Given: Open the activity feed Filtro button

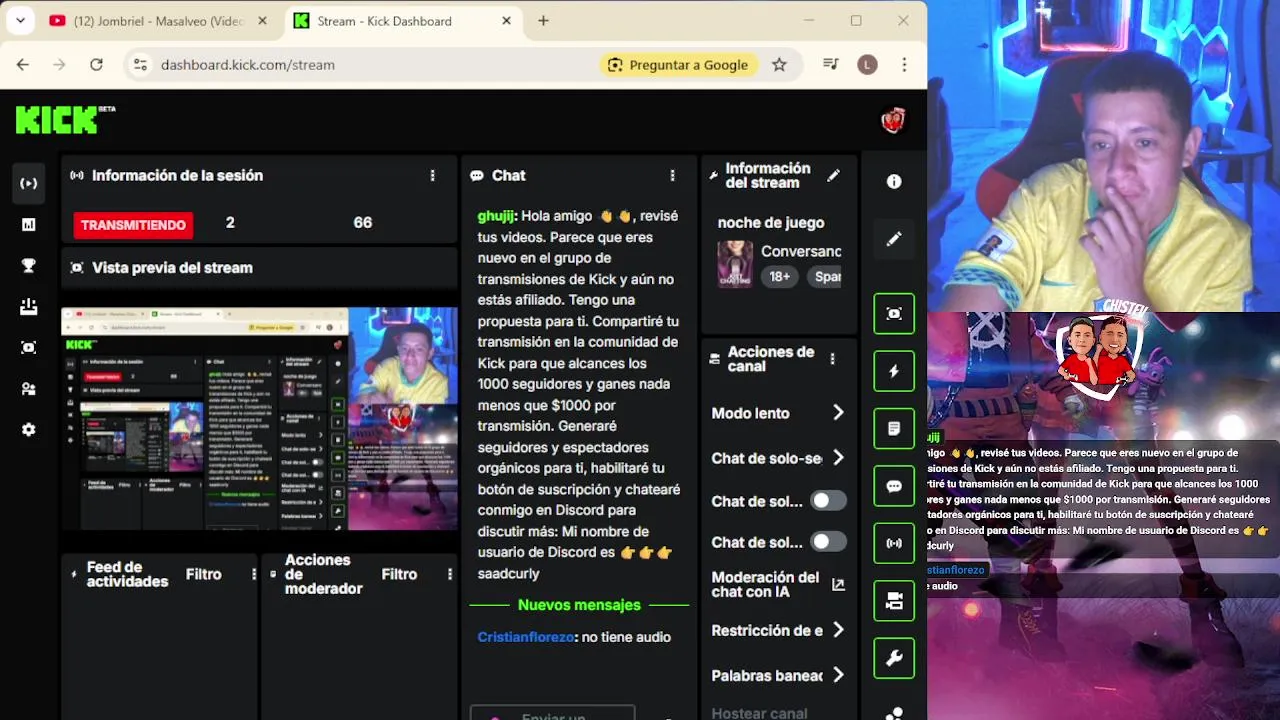Looking at the screenshot, I should point(204,574).
